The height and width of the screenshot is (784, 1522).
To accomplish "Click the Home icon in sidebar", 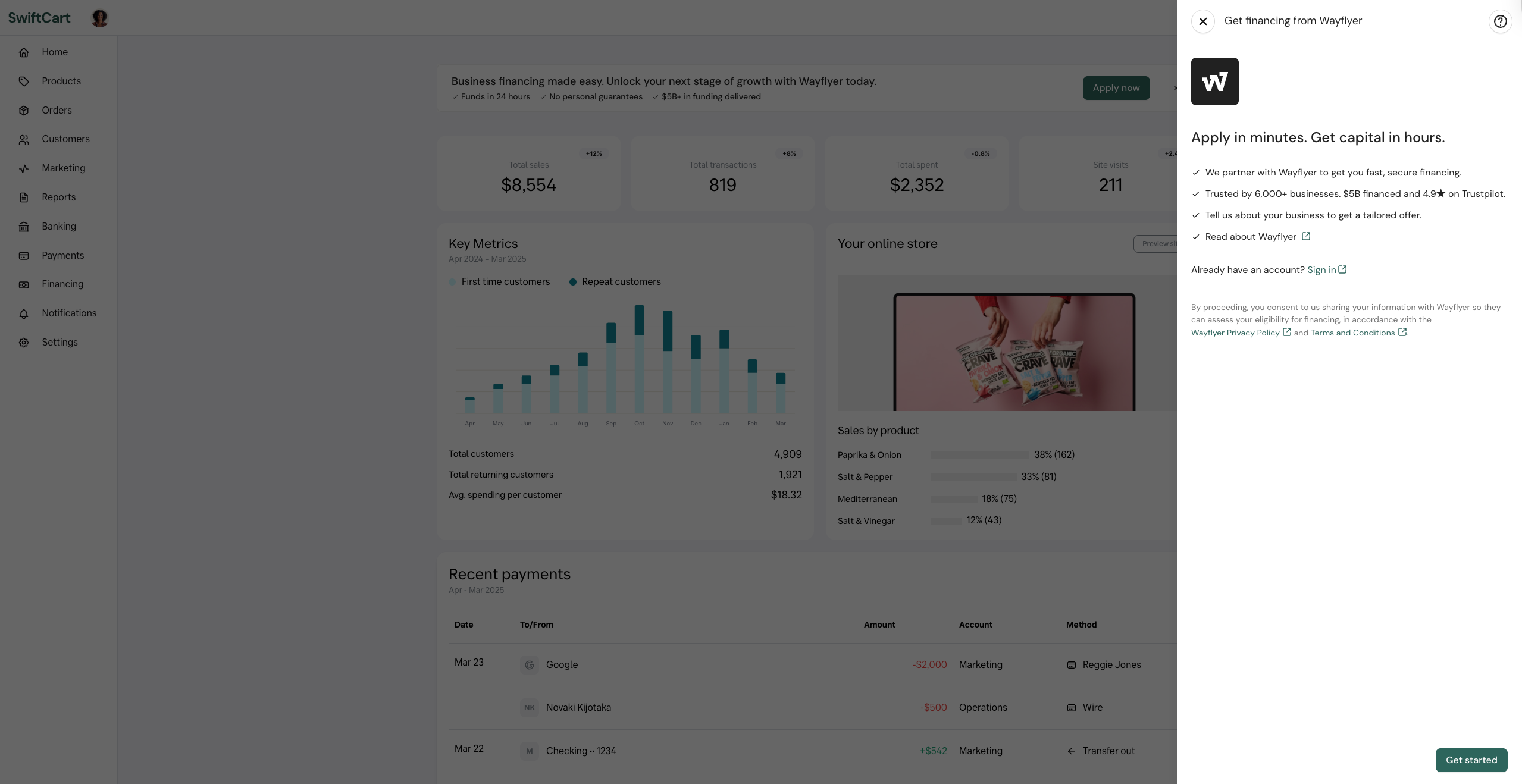I will [24, 52].
